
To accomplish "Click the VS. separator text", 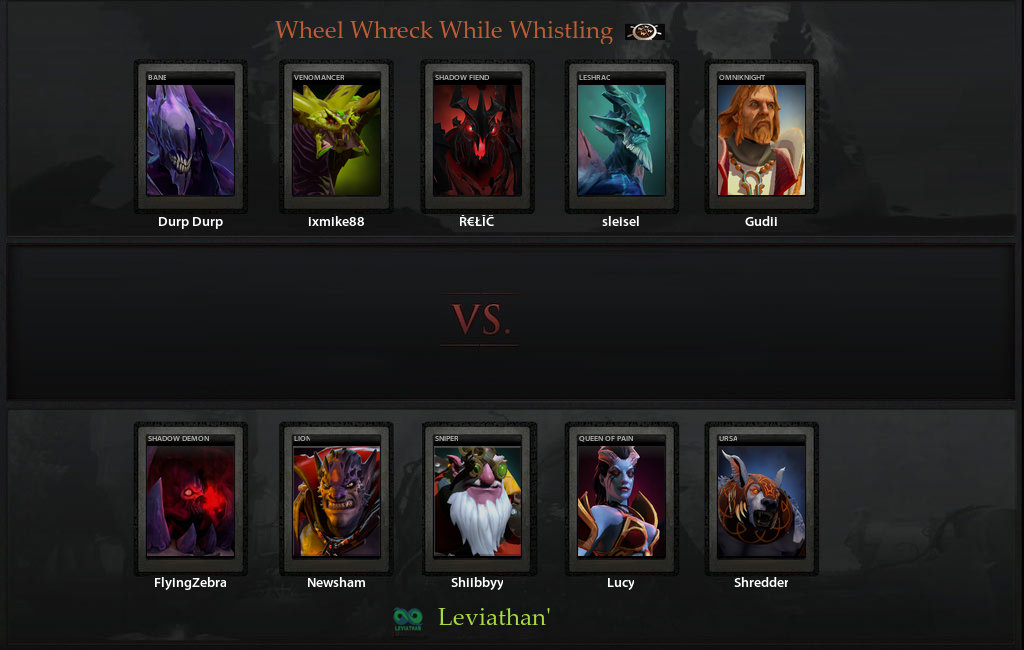I will [x=481, y=319].
